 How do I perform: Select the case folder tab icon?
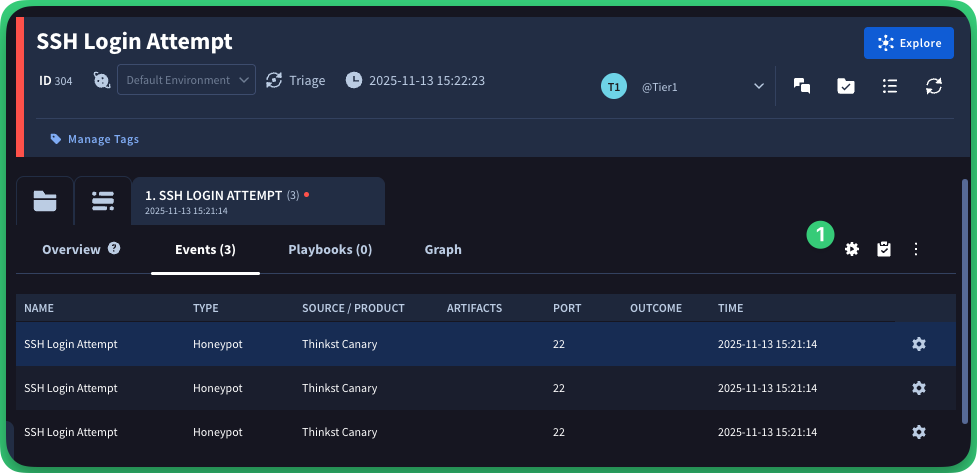tap(45, 201)
